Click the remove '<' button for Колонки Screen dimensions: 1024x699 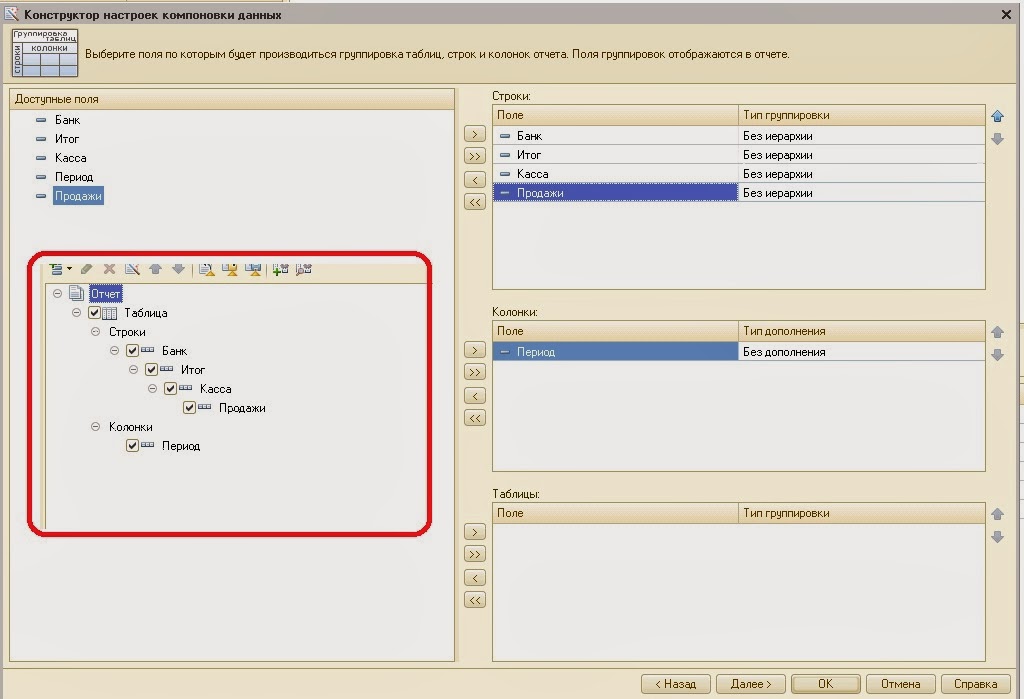[x=475, y=395]
